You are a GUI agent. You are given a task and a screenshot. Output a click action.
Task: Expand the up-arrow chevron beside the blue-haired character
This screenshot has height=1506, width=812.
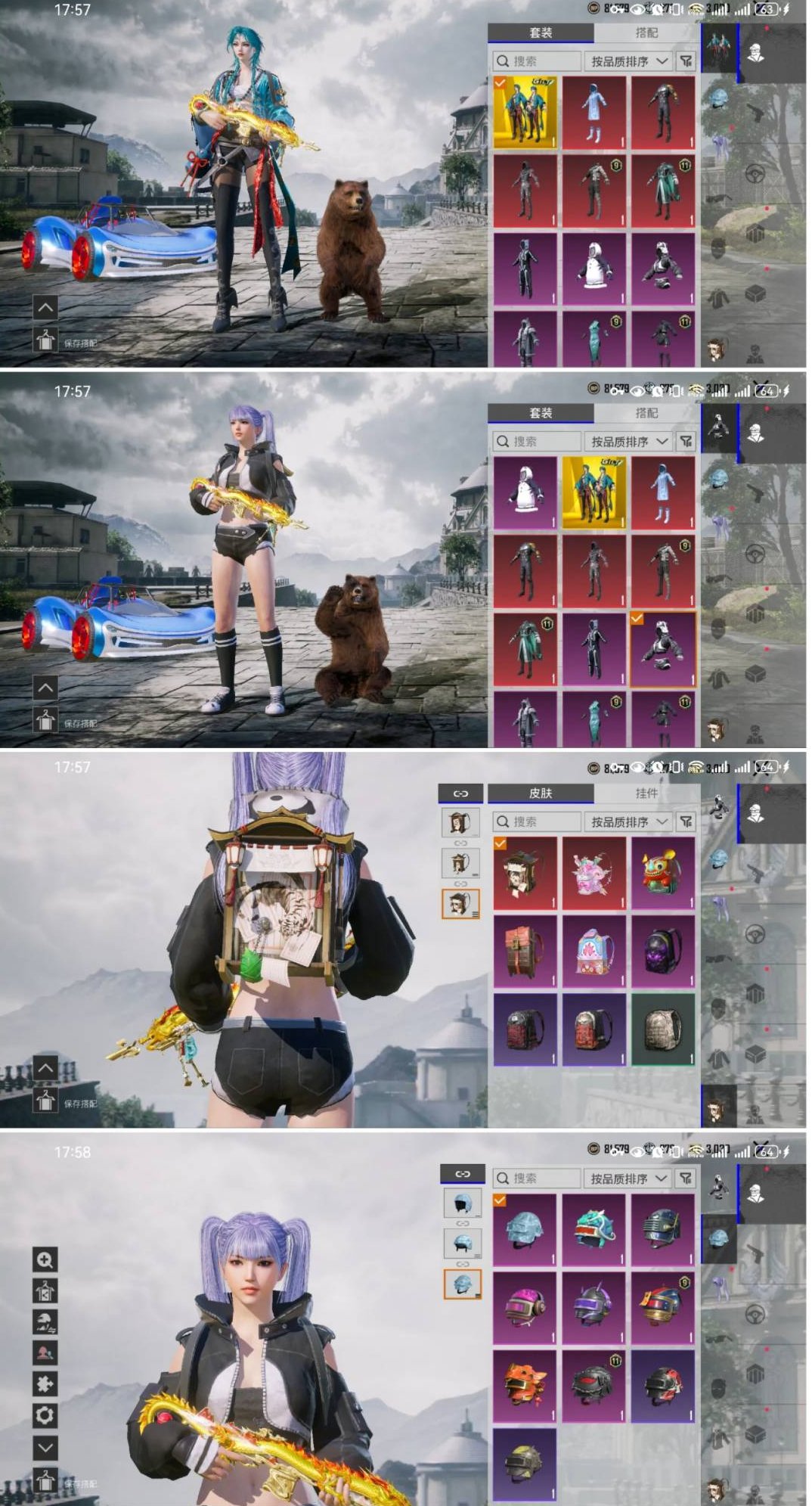45,307
